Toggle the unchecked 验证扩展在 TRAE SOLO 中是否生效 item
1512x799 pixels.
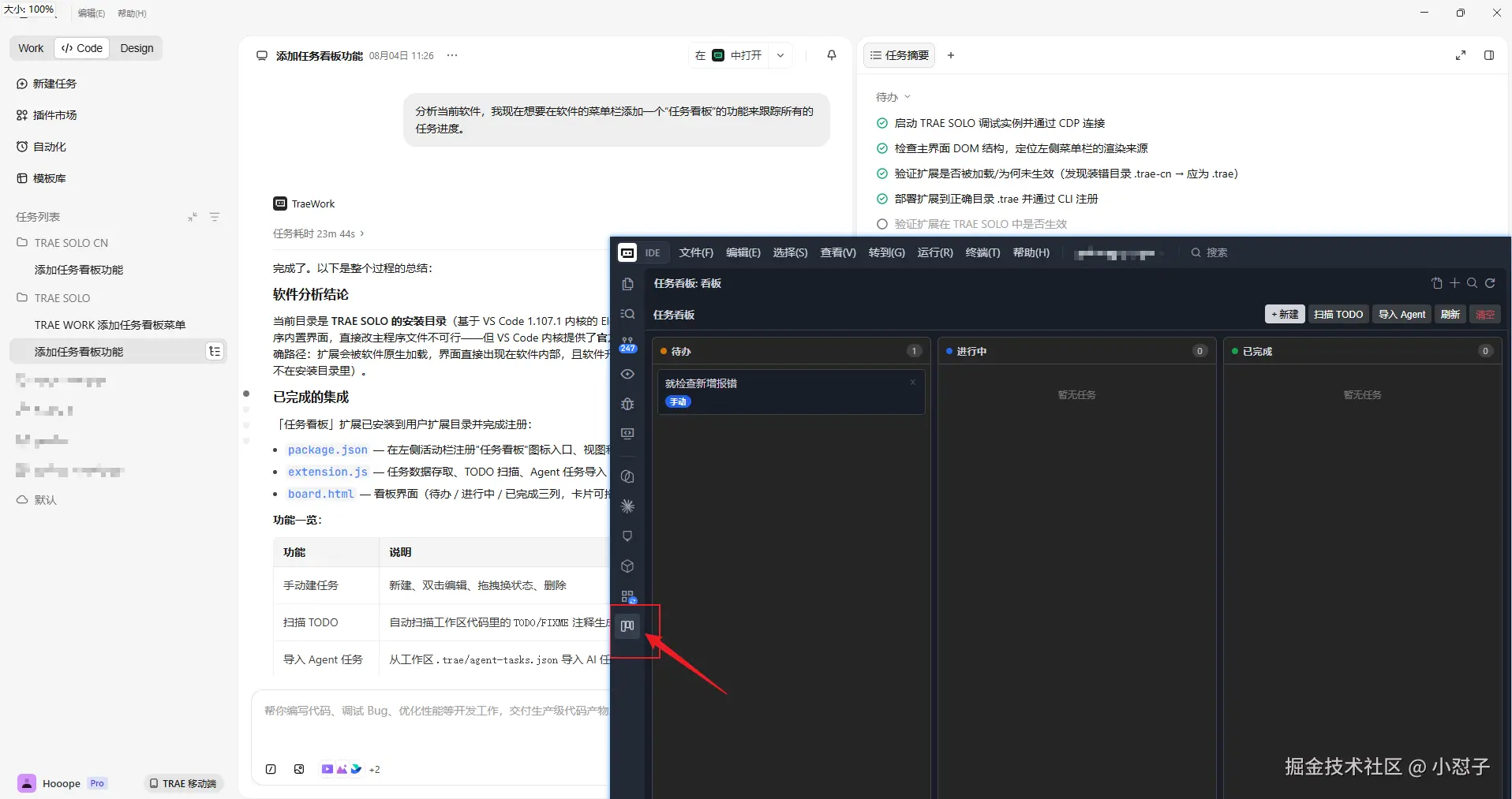(x=882, y=224)
